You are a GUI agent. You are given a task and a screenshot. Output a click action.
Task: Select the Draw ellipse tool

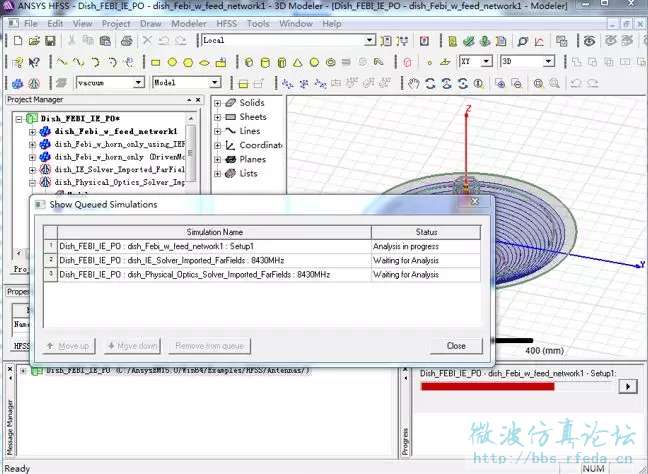(205, 62)
